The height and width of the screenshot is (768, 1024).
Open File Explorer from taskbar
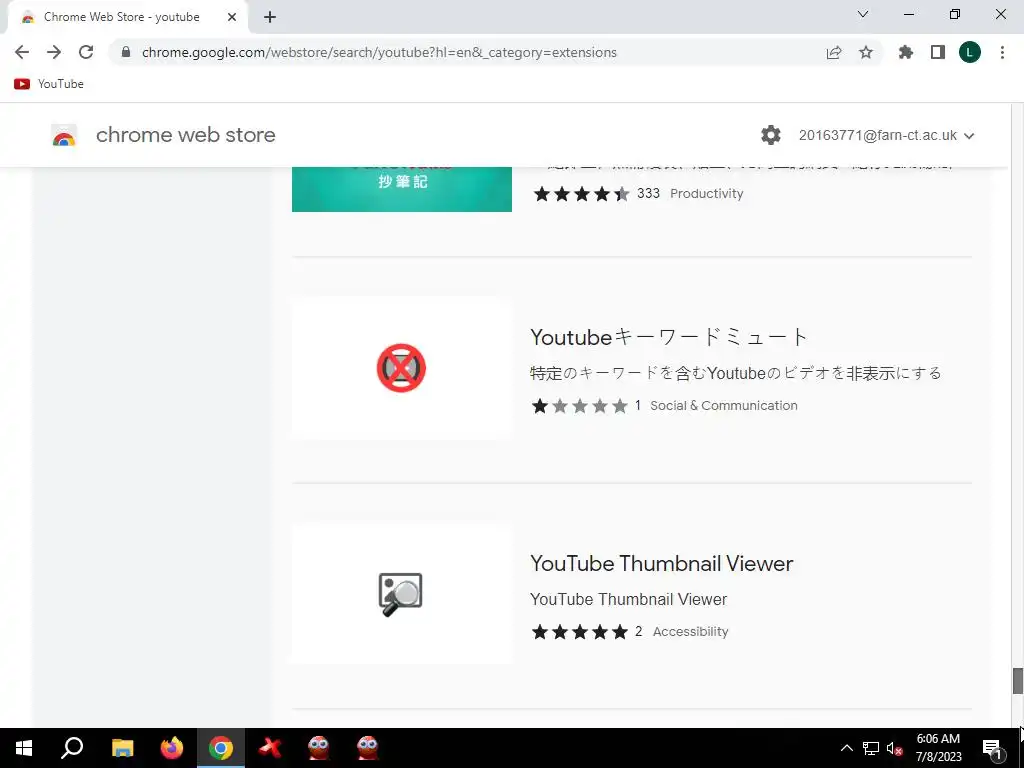click(x=122, y=748)
